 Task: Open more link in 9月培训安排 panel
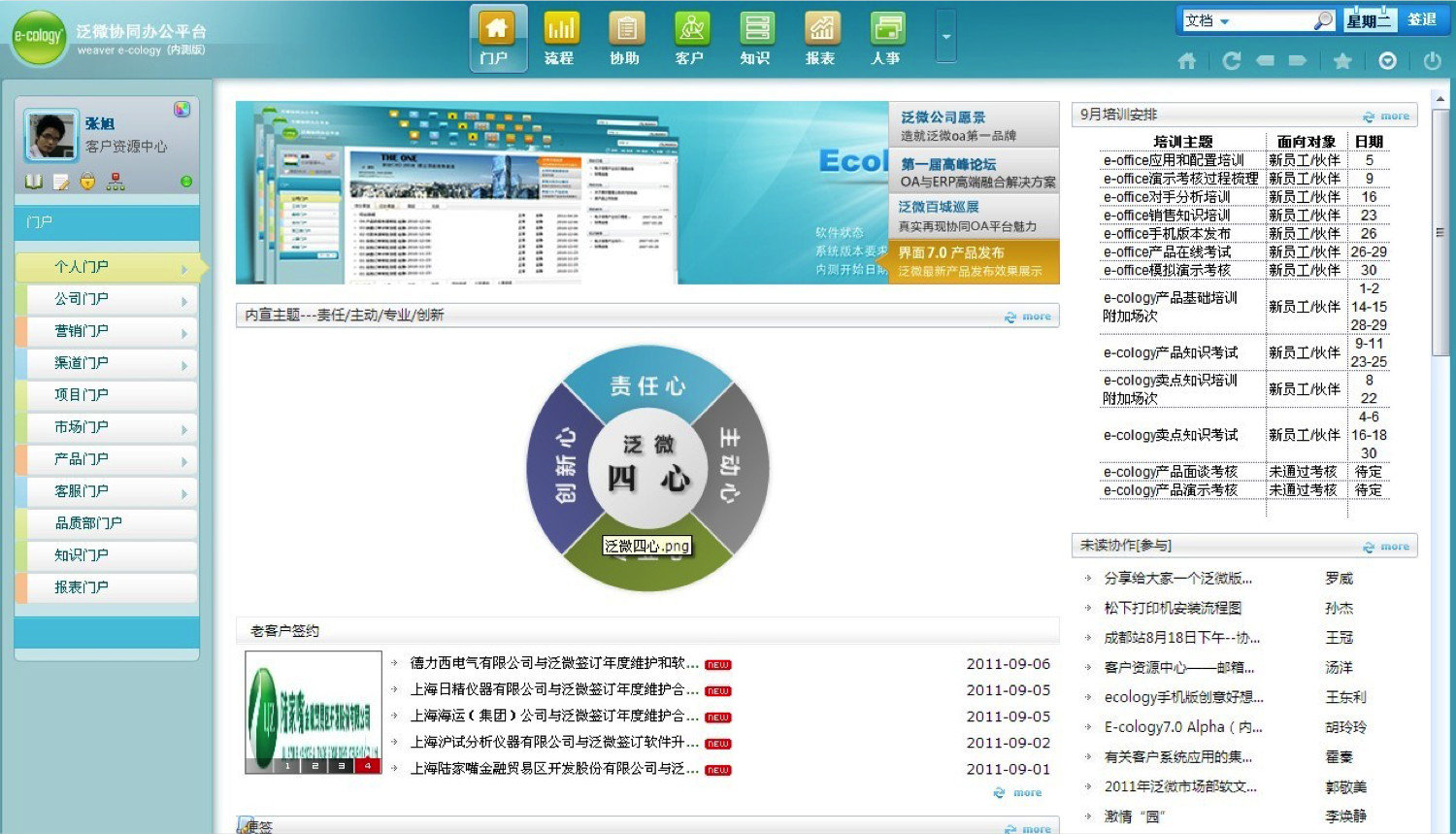1386,117
